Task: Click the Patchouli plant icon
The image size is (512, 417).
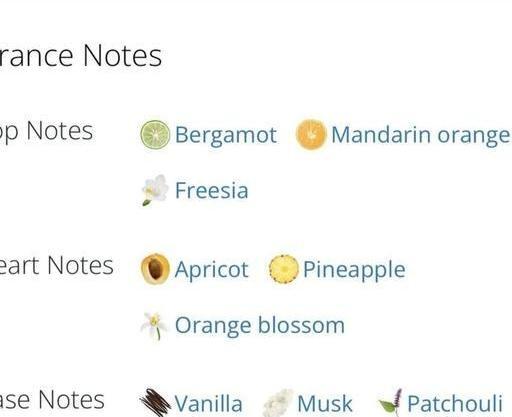Action: pyautogui.click(x=390, y=403)
